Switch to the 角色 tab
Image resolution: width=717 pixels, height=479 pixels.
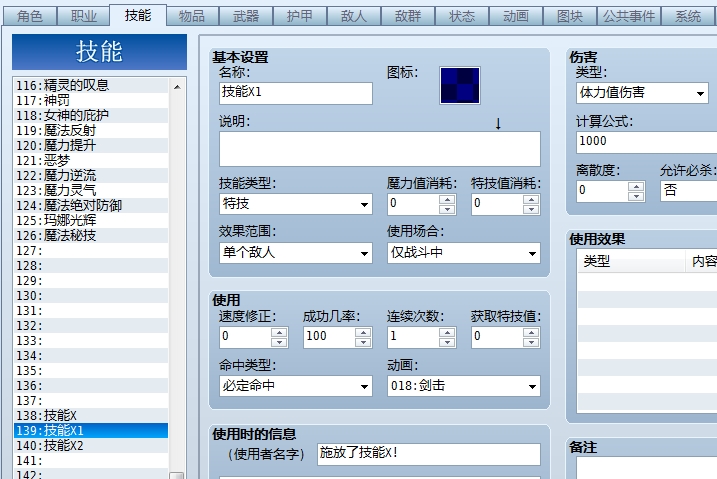click(30, 16)
